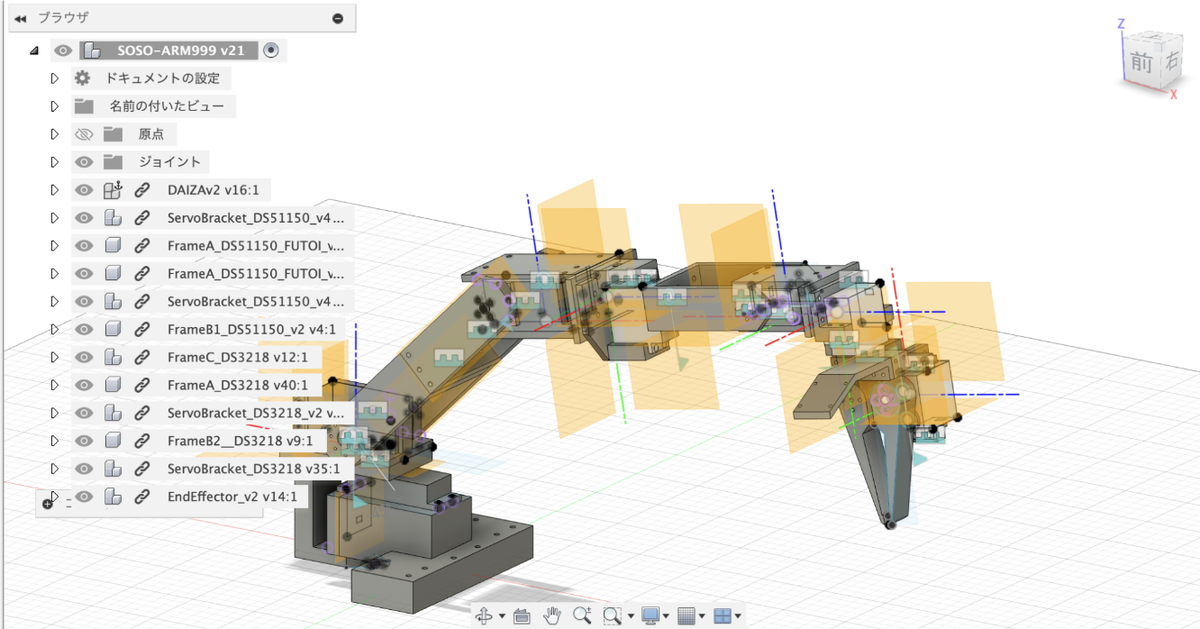Open the Orbit type dropdown arrow
This screenshot has width=1200, height=629.
point(501,617)
